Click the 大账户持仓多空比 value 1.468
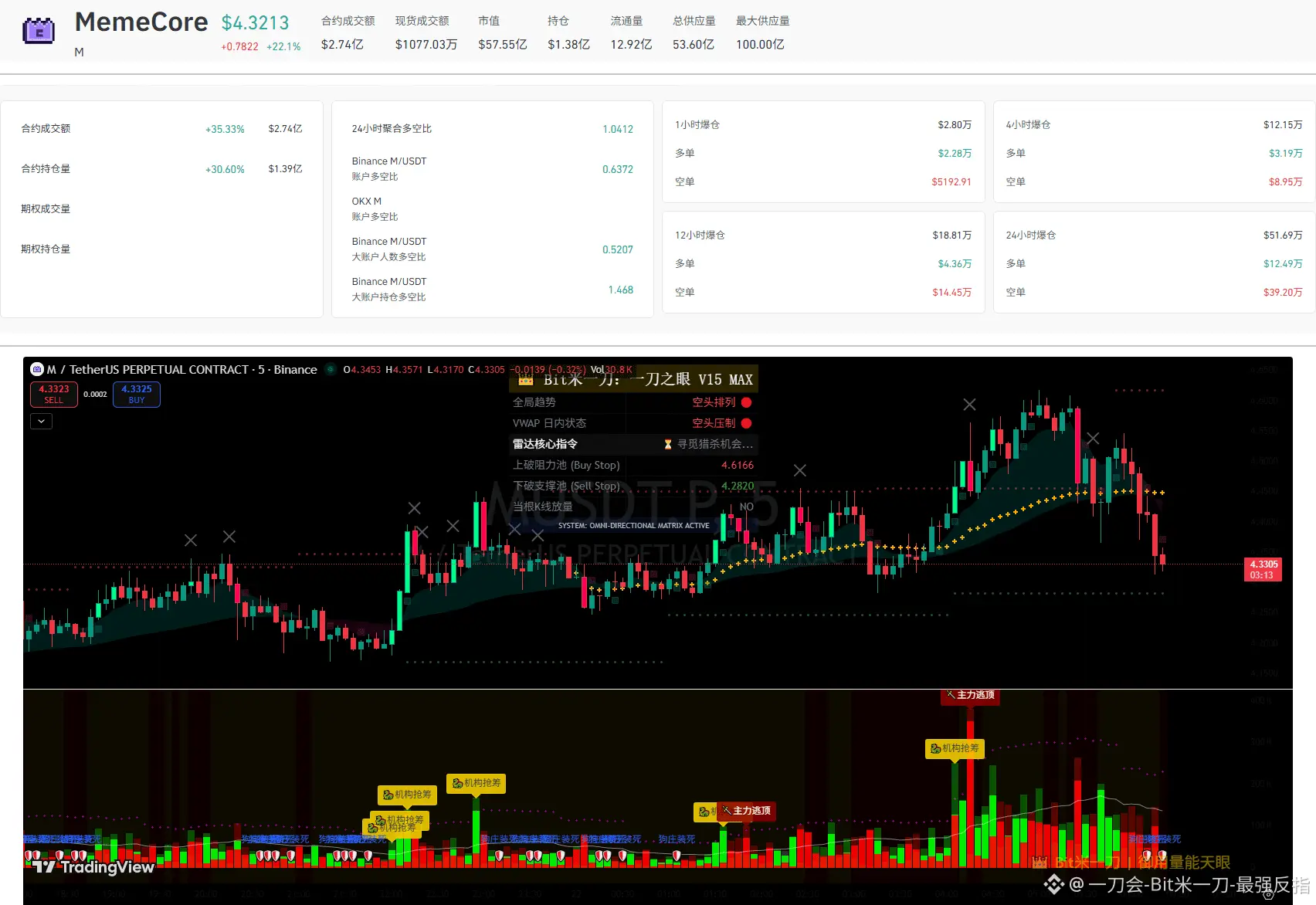Image resolution: width=1316 pixels, height=905 pixels. point(621,290)
